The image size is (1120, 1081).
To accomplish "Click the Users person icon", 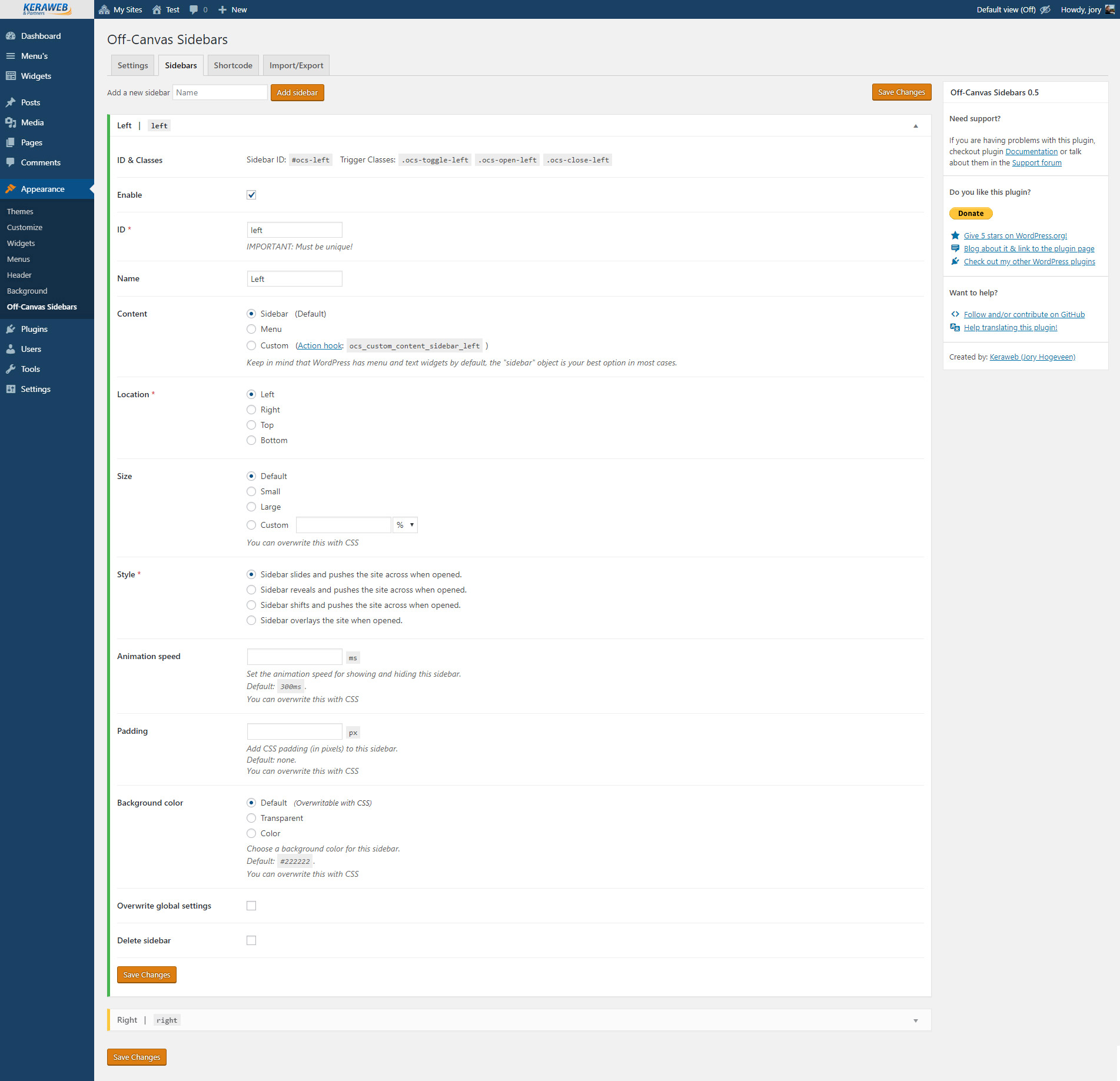I will 11,349.
